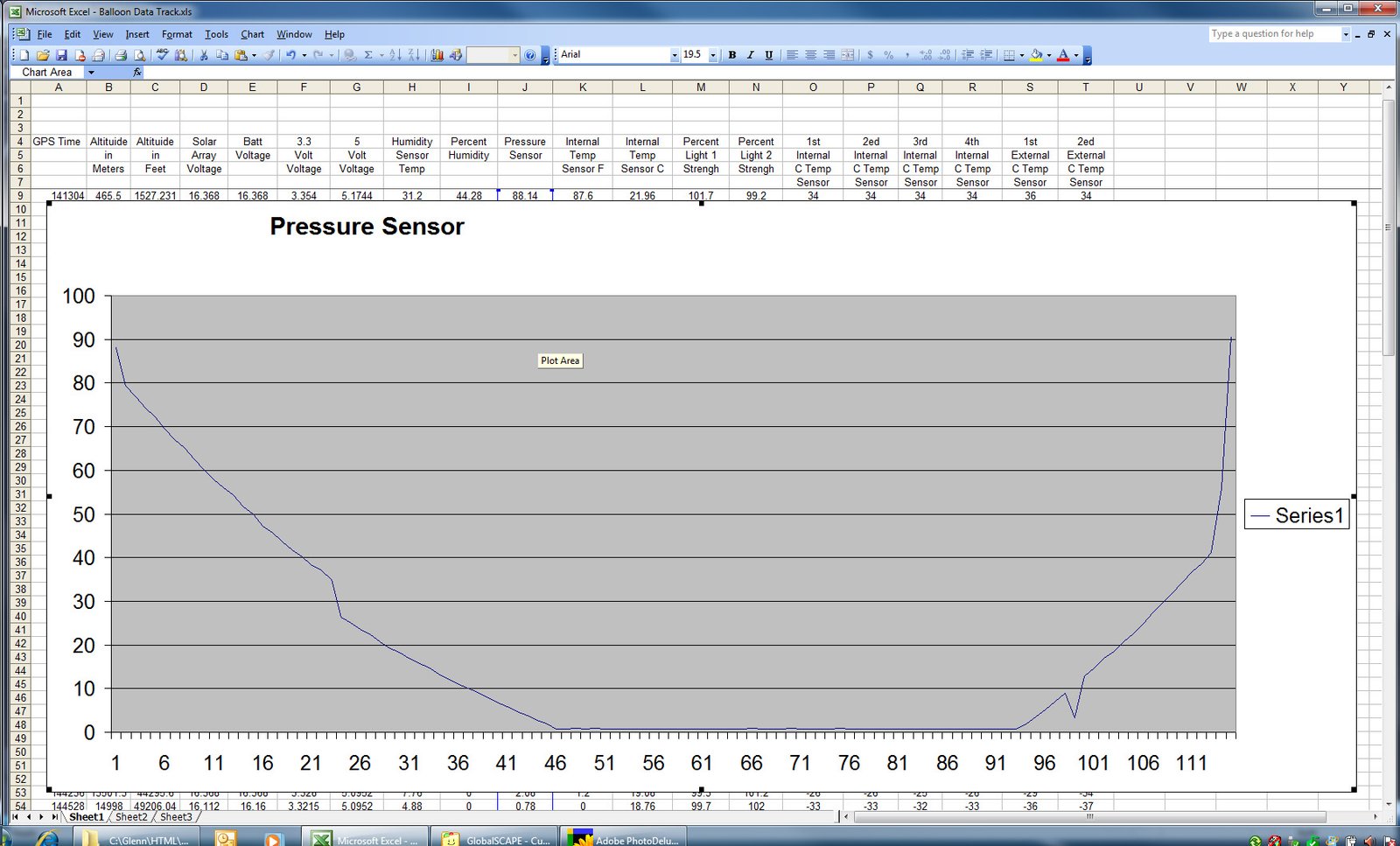
Task: Create a new workbook with the New icon
Action: [x=24, y=55]
